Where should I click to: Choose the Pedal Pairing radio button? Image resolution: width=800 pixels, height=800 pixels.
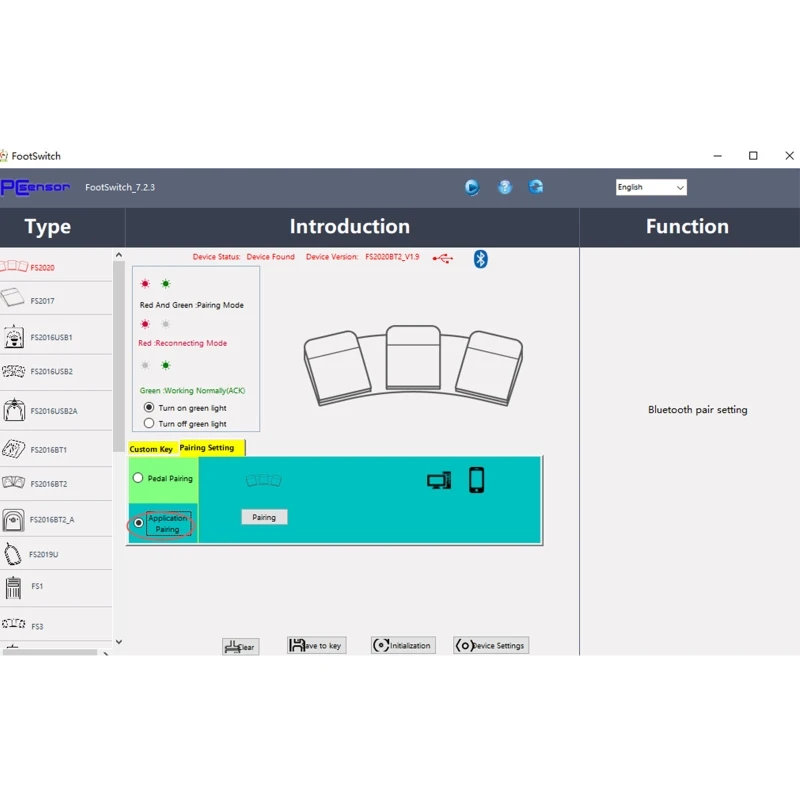[138, 478]
